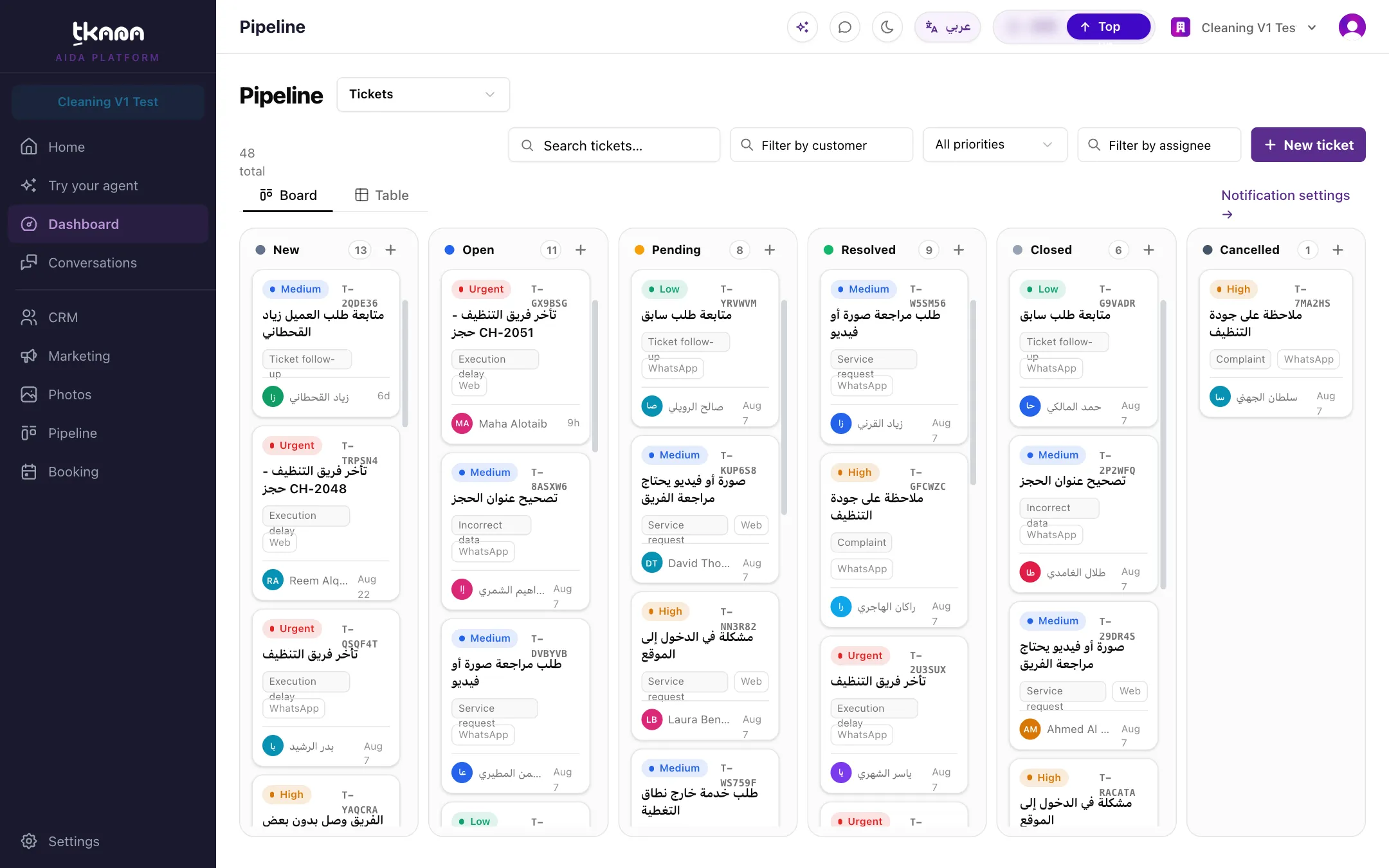The width and height of the screenshot is (1389, 868).
Task: Open Conversations in the sidebar
Action: tap(108, 263)
